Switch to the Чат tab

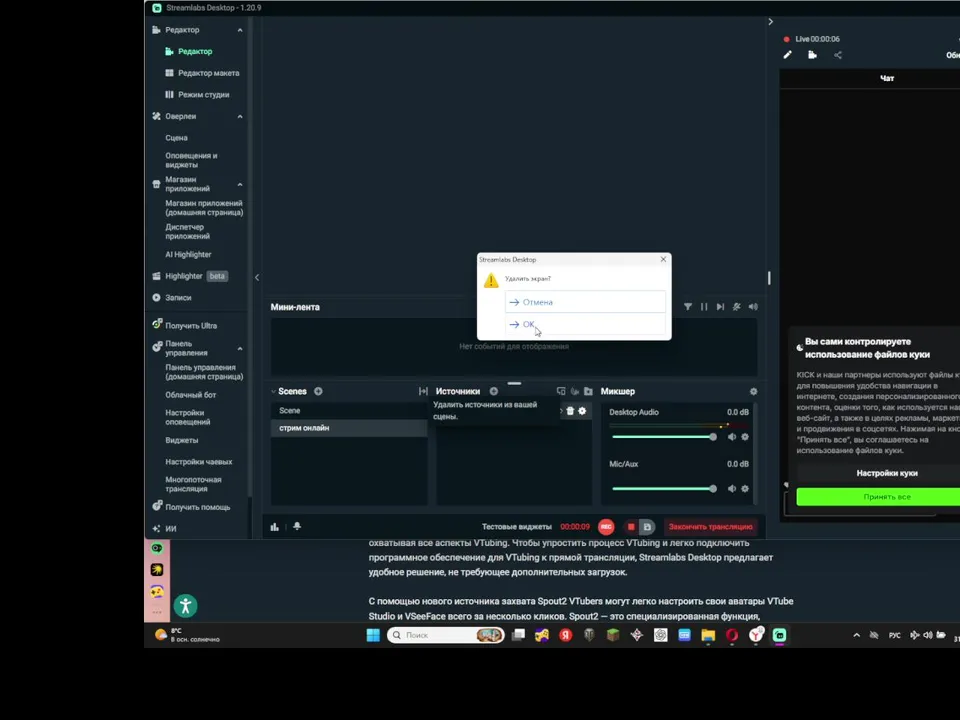[x=887, y=78]
